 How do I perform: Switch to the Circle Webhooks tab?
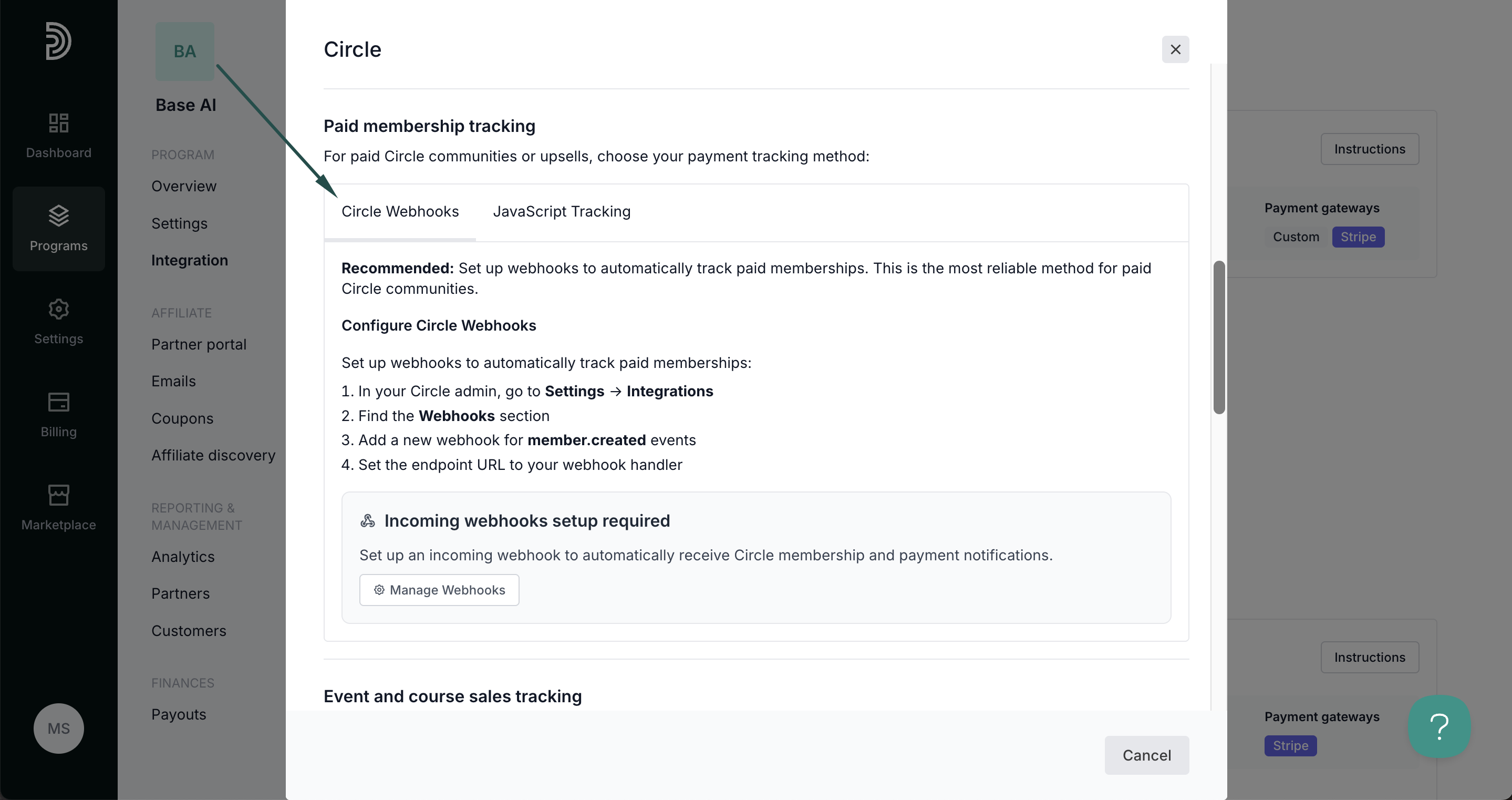(x=400, y=211)
